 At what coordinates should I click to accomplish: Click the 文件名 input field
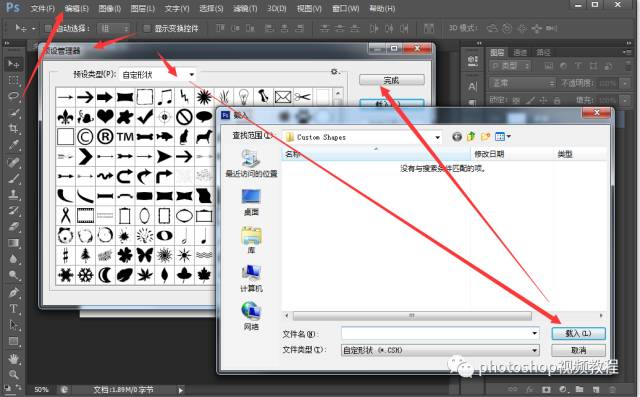point(436,333)
